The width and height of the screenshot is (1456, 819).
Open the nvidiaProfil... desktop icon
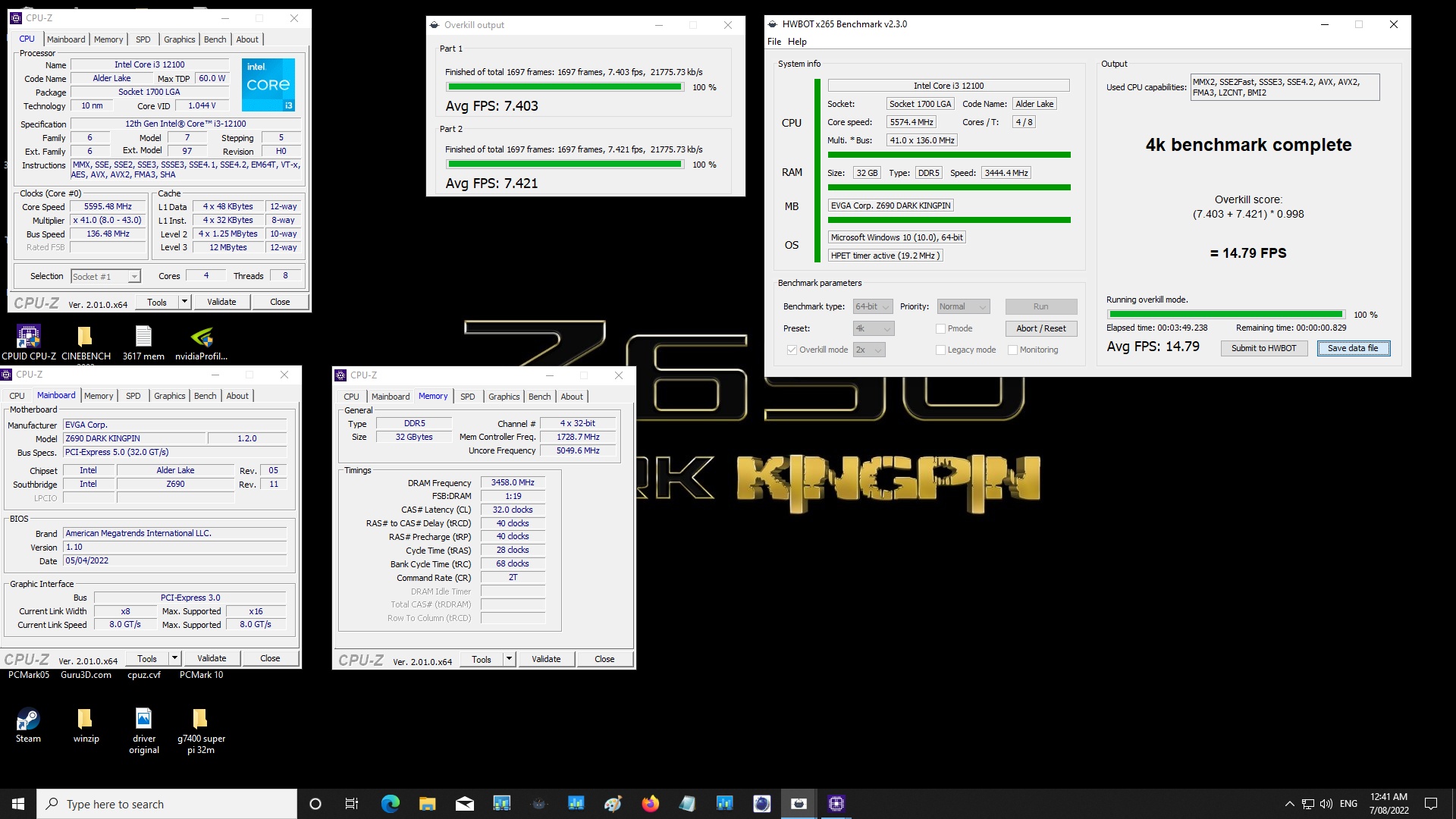(x=201, y=343)
